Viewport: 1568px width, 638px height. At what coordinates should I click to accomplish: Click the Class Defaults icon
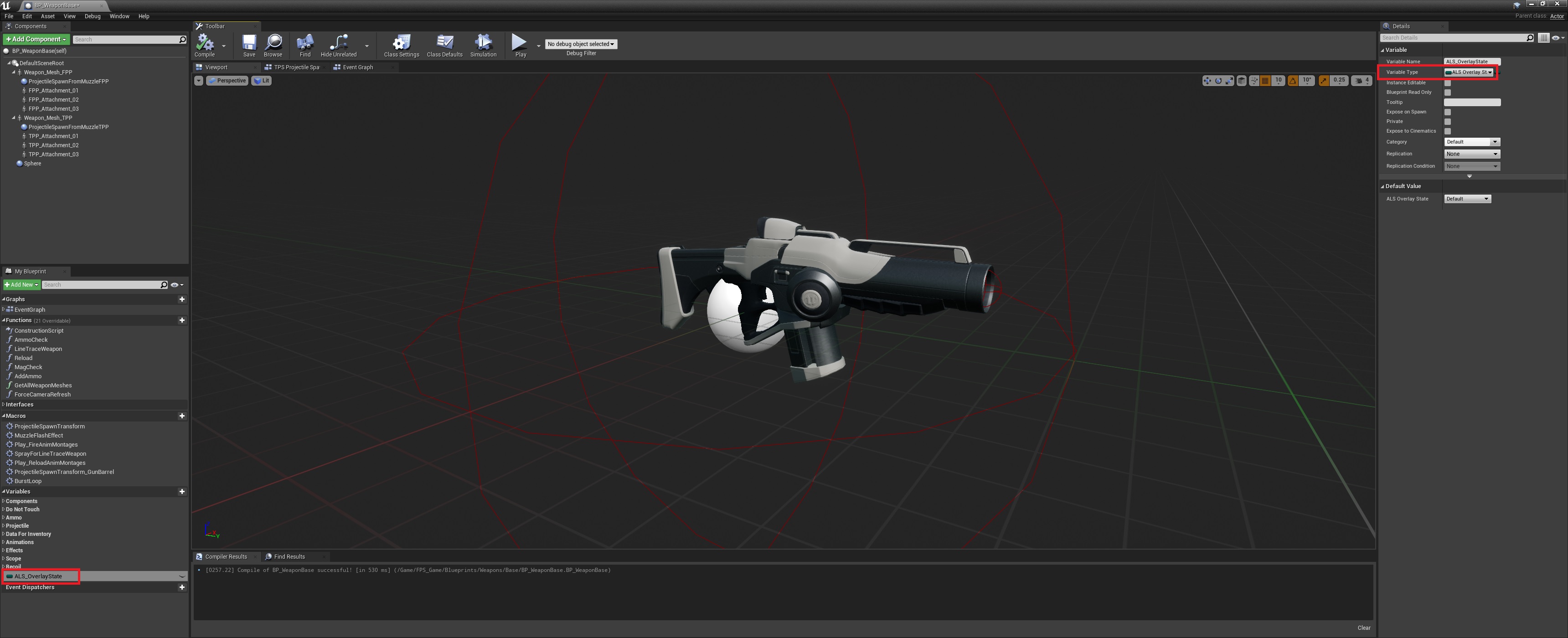coord(444,45)
